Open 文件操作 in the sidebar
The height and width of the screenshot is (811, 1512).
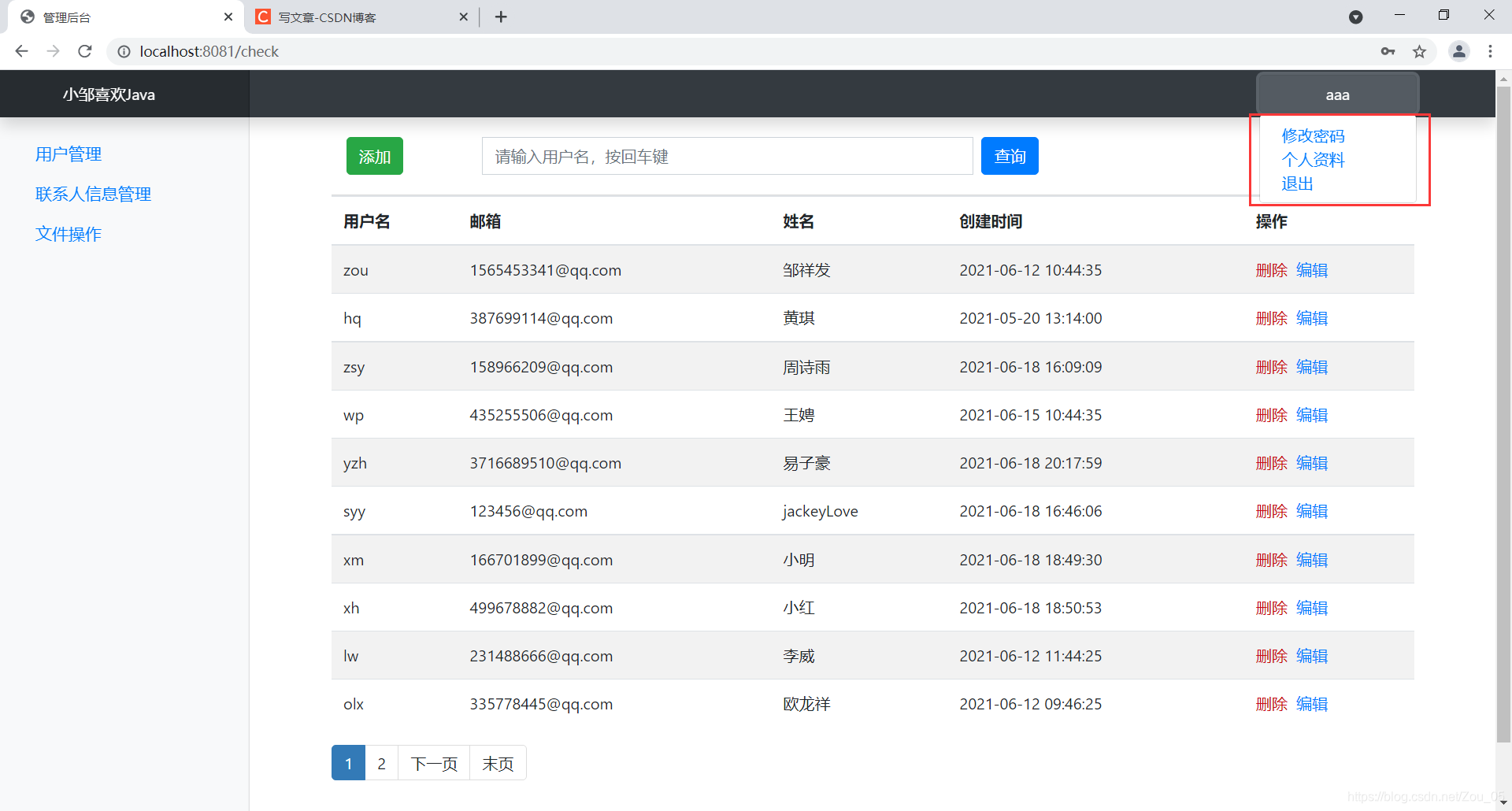(x=69, y=235)
